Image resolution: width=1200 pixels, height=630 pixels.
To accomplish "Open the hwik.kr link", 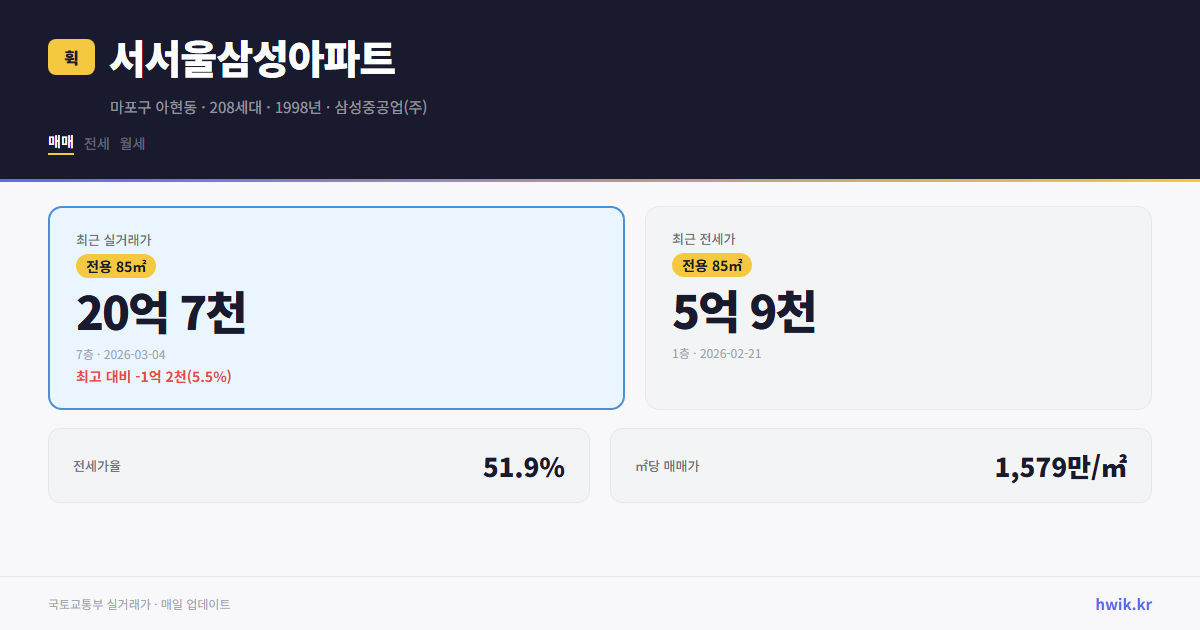I will tap(1123, 604).
